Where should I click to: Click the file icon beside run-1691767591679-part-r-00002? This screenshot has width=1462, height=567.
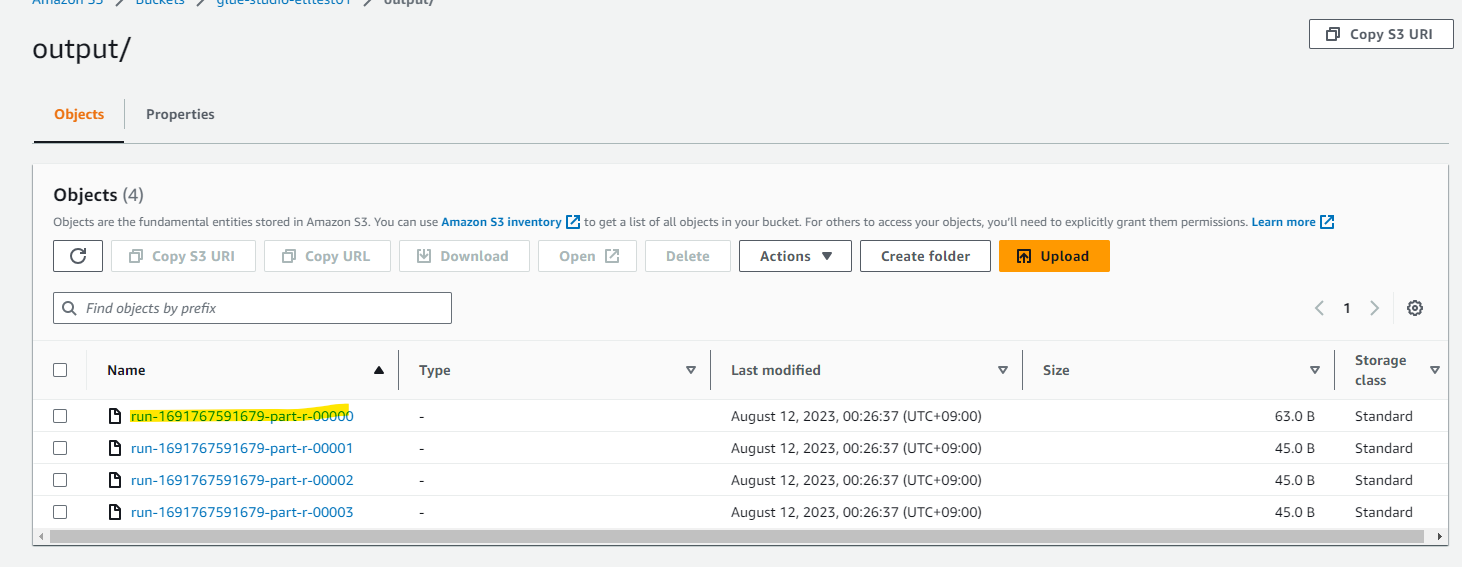[x=115, y=480]
